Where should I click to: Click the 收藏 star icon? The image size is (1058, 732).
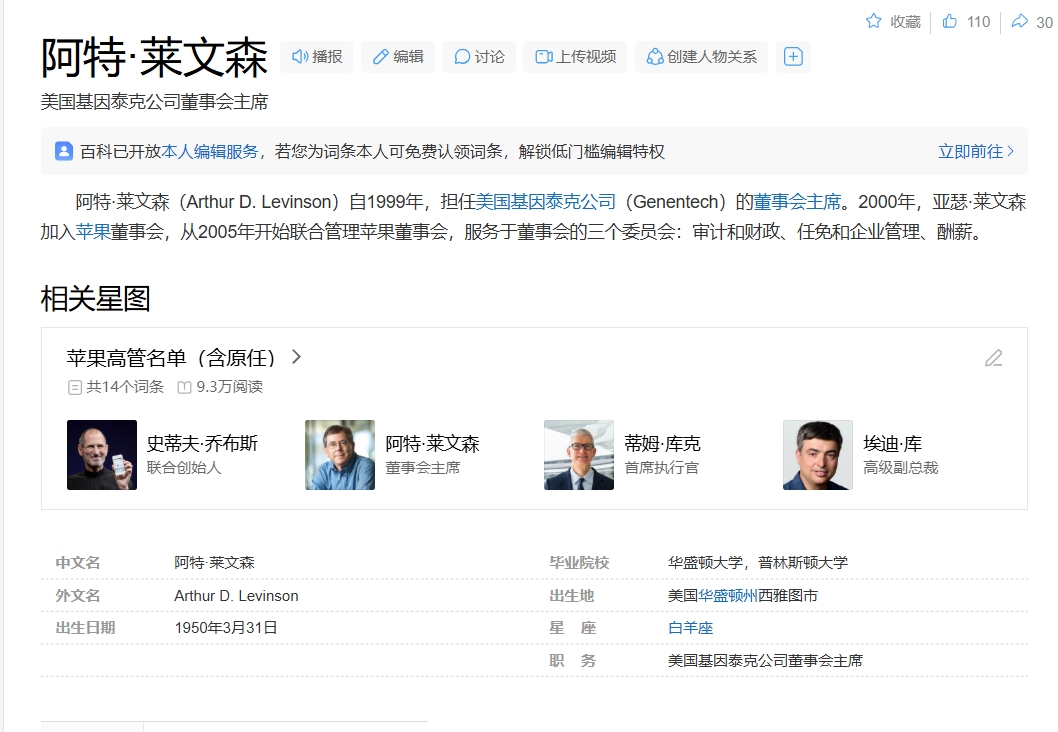coord(873,21)
